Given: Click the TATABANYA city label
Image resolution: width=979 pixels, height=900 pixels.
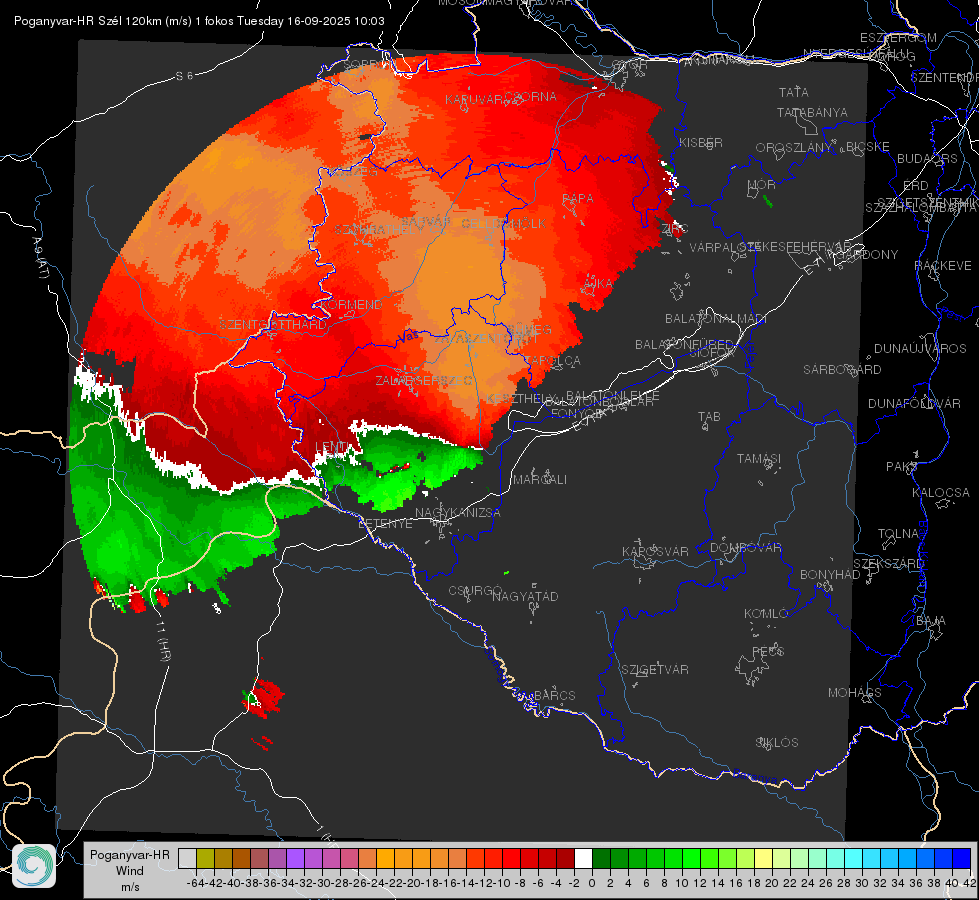Looking at the screenshot, I should click(x=812, y=112).
